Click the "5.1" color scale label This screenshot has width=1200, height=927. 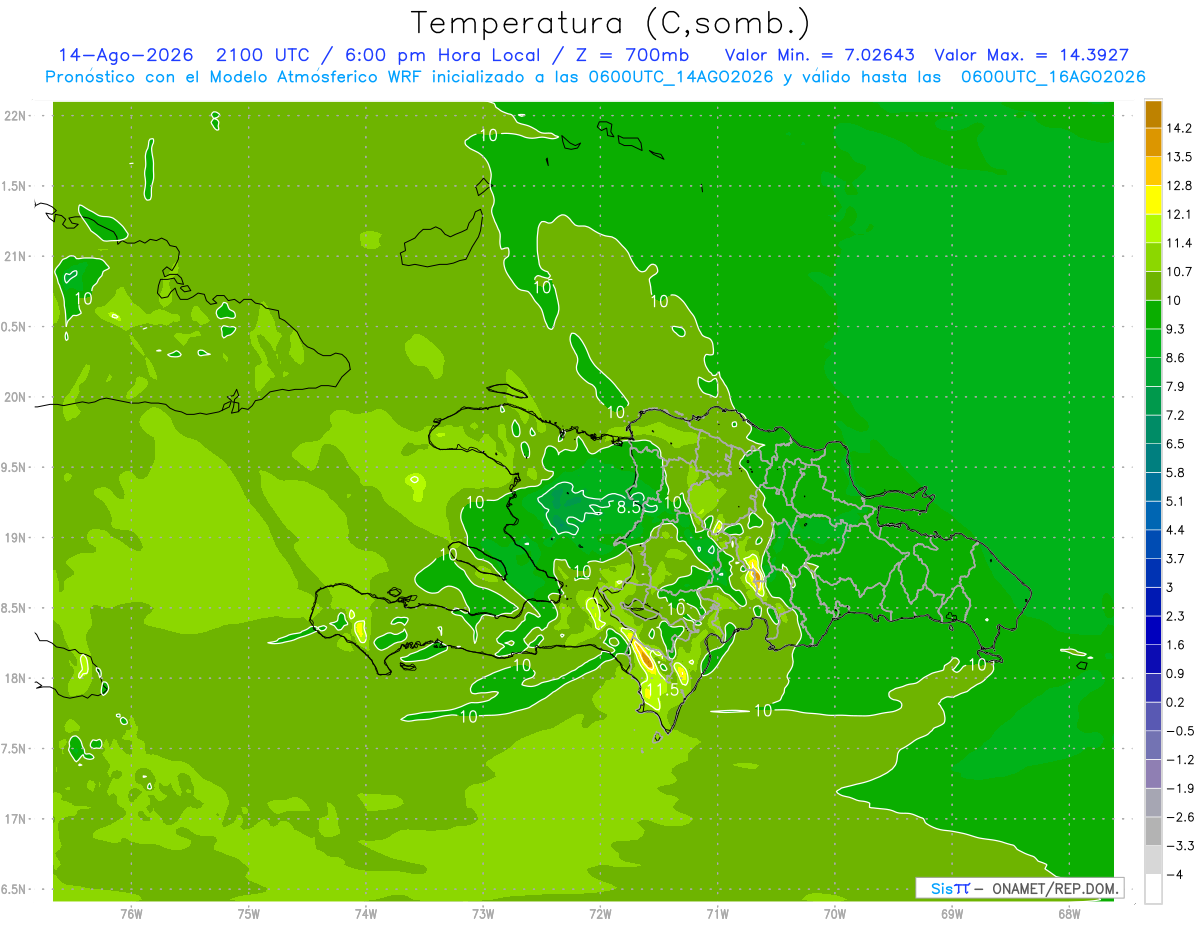1175,501
